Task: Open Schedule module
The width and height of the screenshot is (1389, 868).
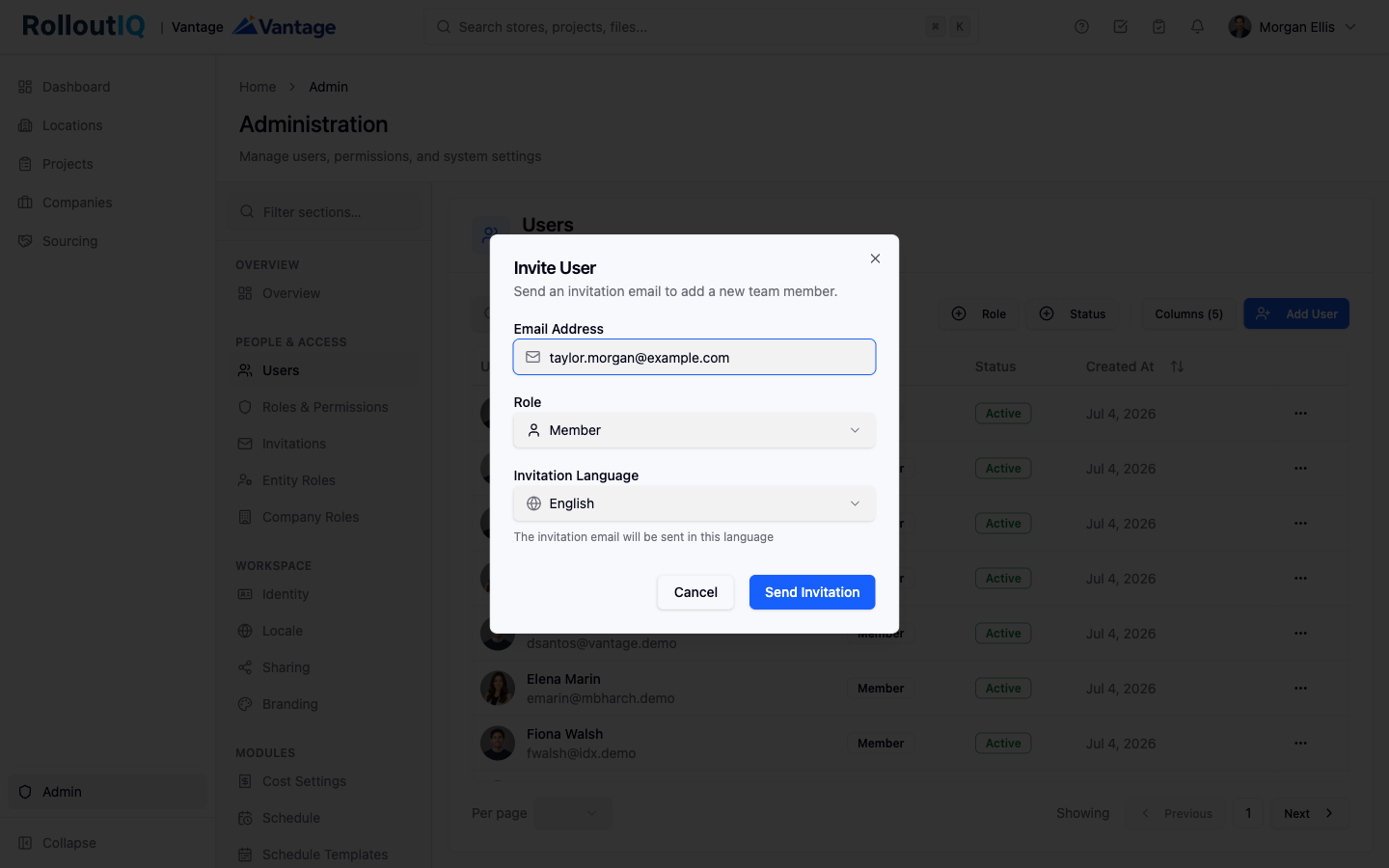Action: pyautogui.click(x=325, y=818)
